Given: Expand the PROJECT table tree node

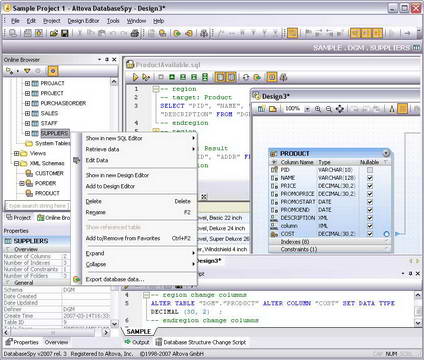Looking at the screenshot, I should point(27,93).
